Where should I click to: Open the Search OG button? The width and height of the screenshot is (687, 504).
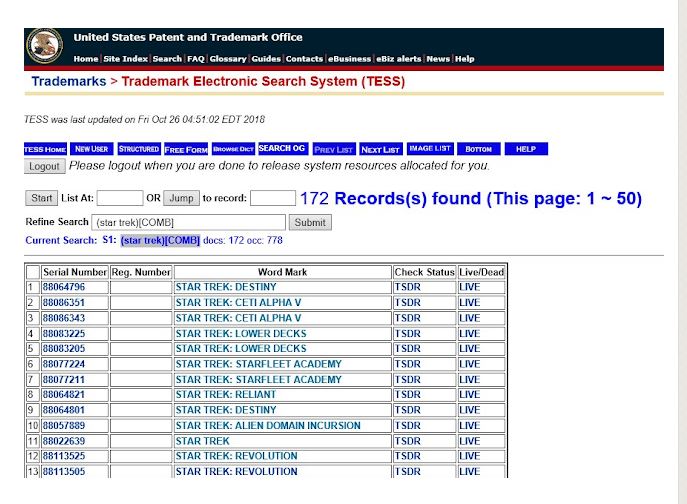[282, 148]
